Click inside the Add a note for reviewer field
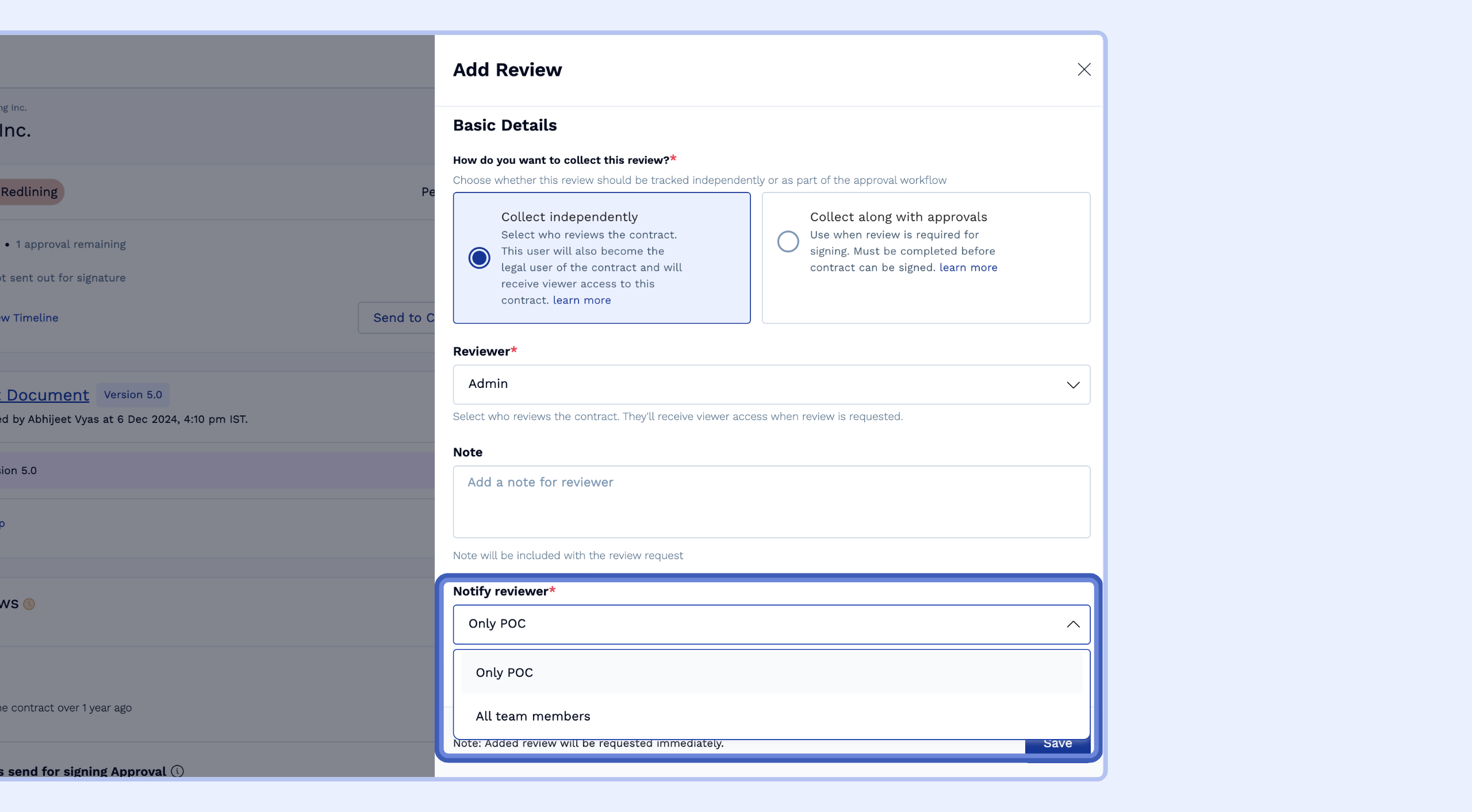 (770, 501)
